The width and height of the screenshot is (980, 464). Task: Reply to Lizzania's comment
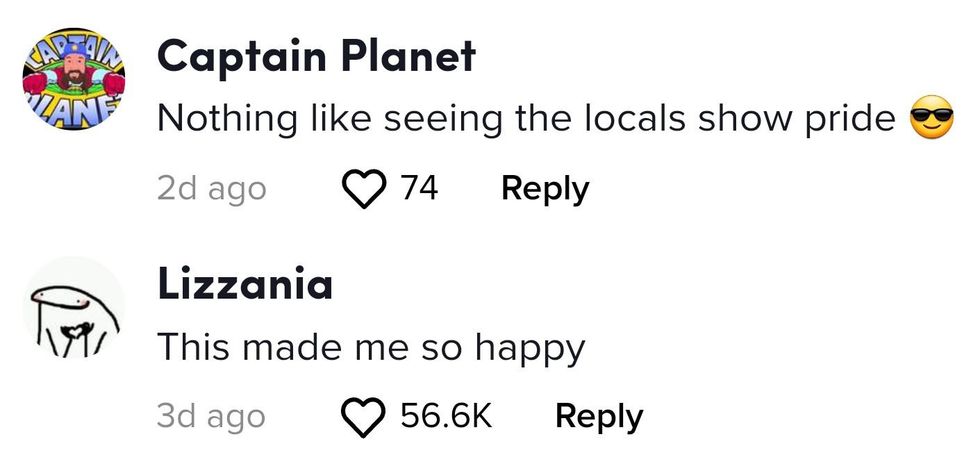(599, 416)
